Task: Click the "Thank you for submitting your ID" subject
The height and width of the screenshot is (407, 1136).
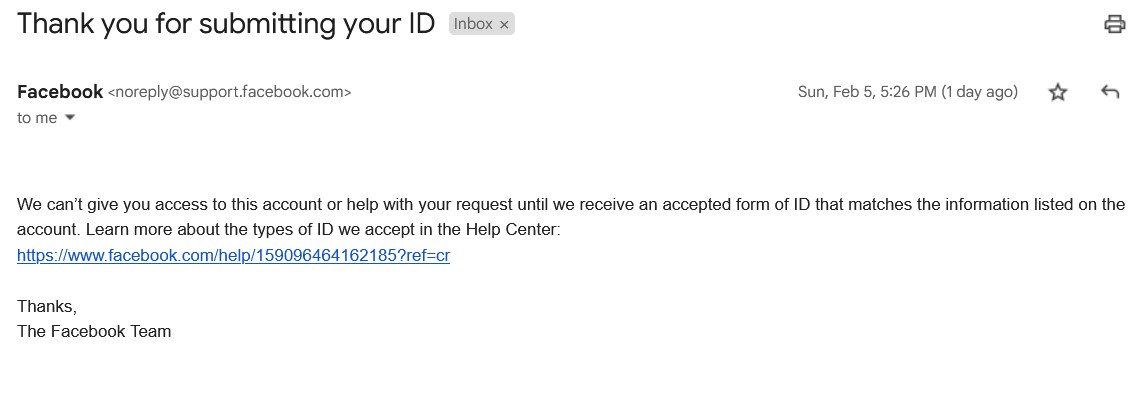Action: 226,24
